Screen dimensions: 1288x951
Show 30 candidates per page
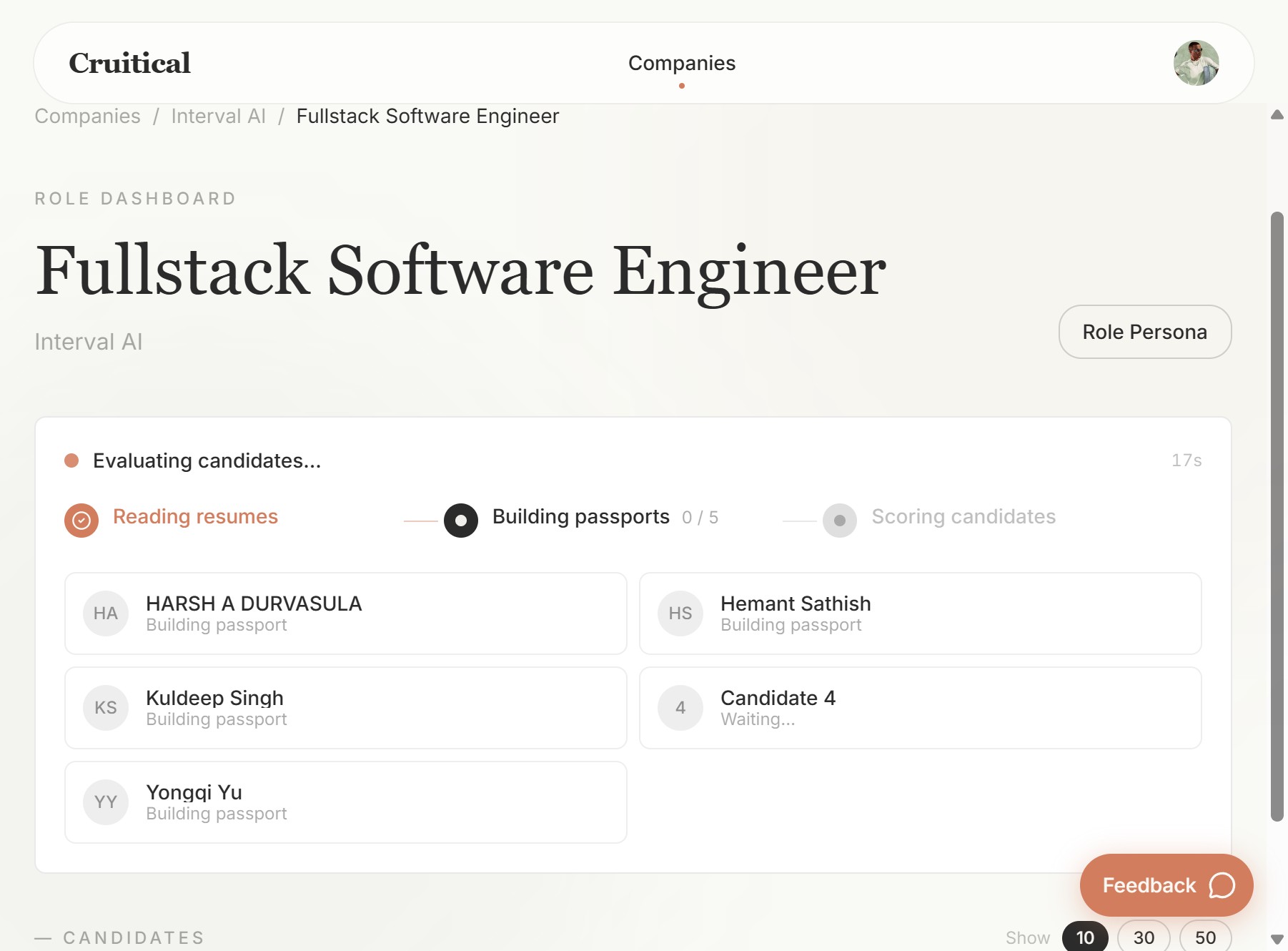click(x=1144, y=937)
